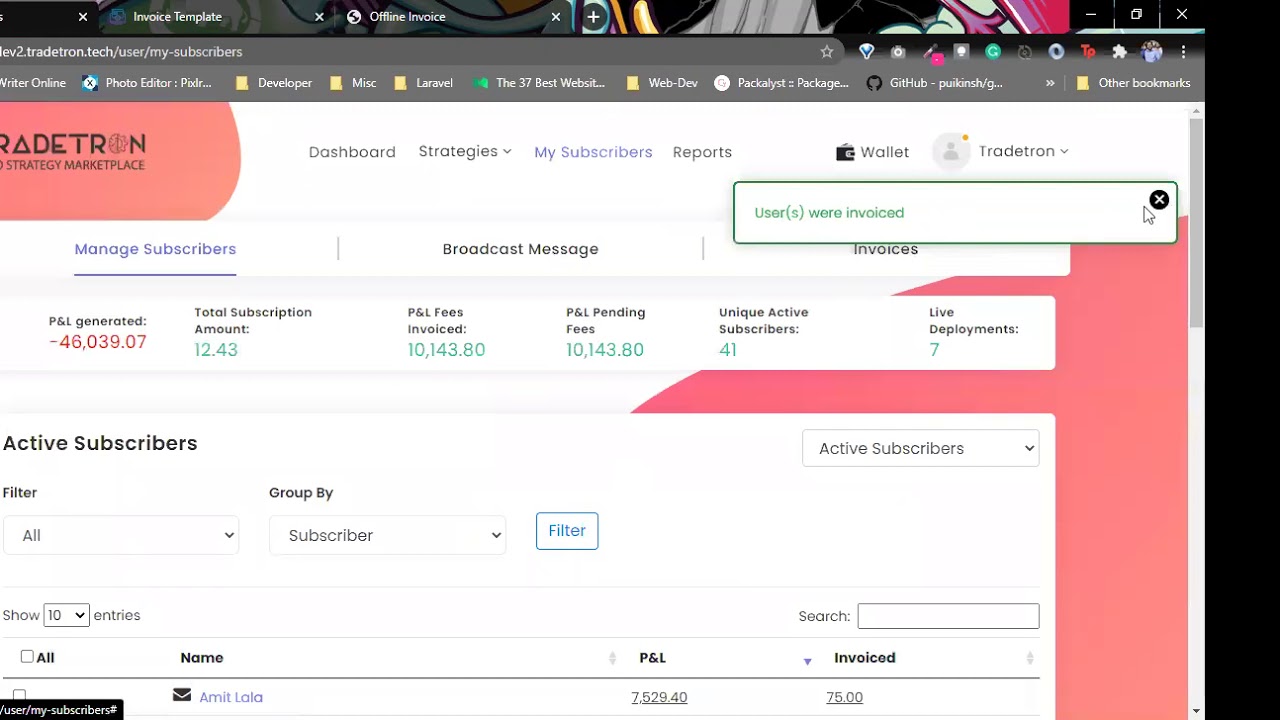The width and height of the screenshot is (1280, 720).
Task: Open the 75.00 invoiced amount link
Action: tap(844, 697)
